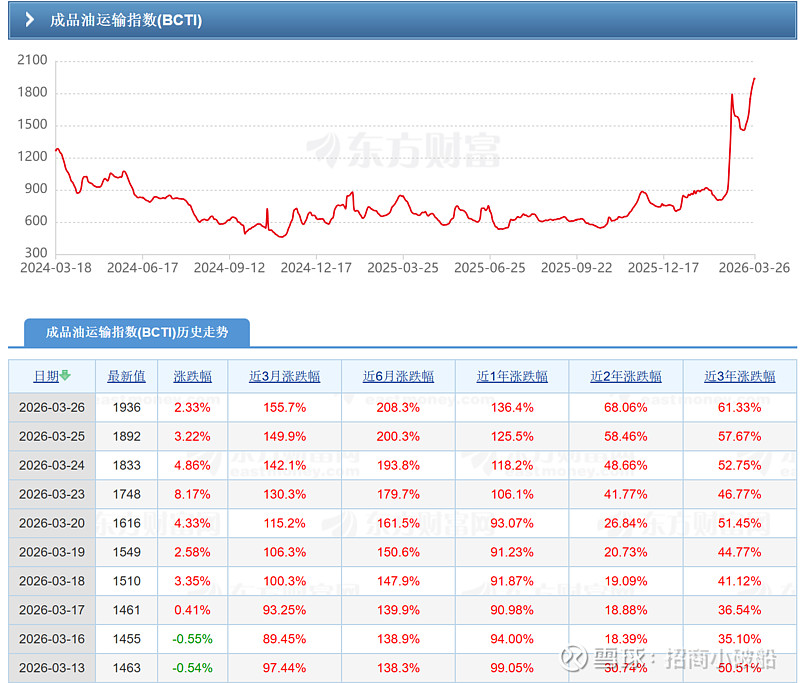Click the latest peak of the BCTI line
The height and width of the screenshot is (683, 800).
[755, 79]
